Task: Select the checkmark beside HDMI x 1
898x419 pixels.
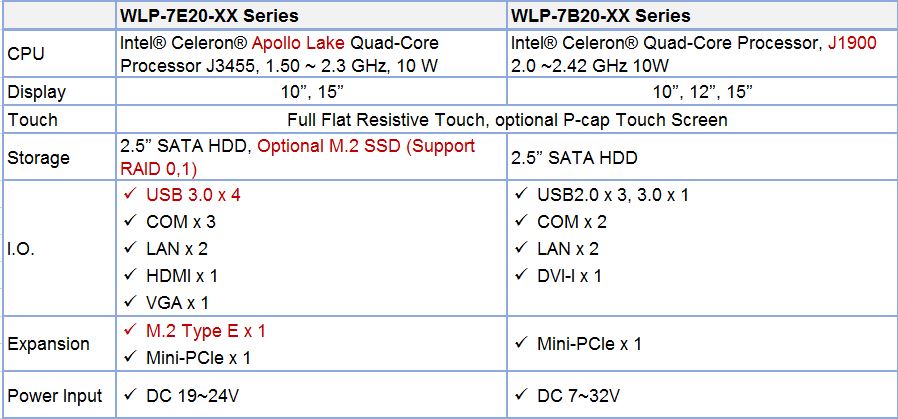Action: [x=127, y=275]
